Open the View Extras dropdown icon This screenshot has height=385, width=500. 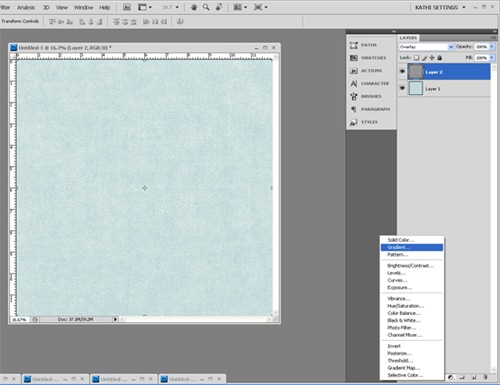pyautogui.click(x=145, y=7)
